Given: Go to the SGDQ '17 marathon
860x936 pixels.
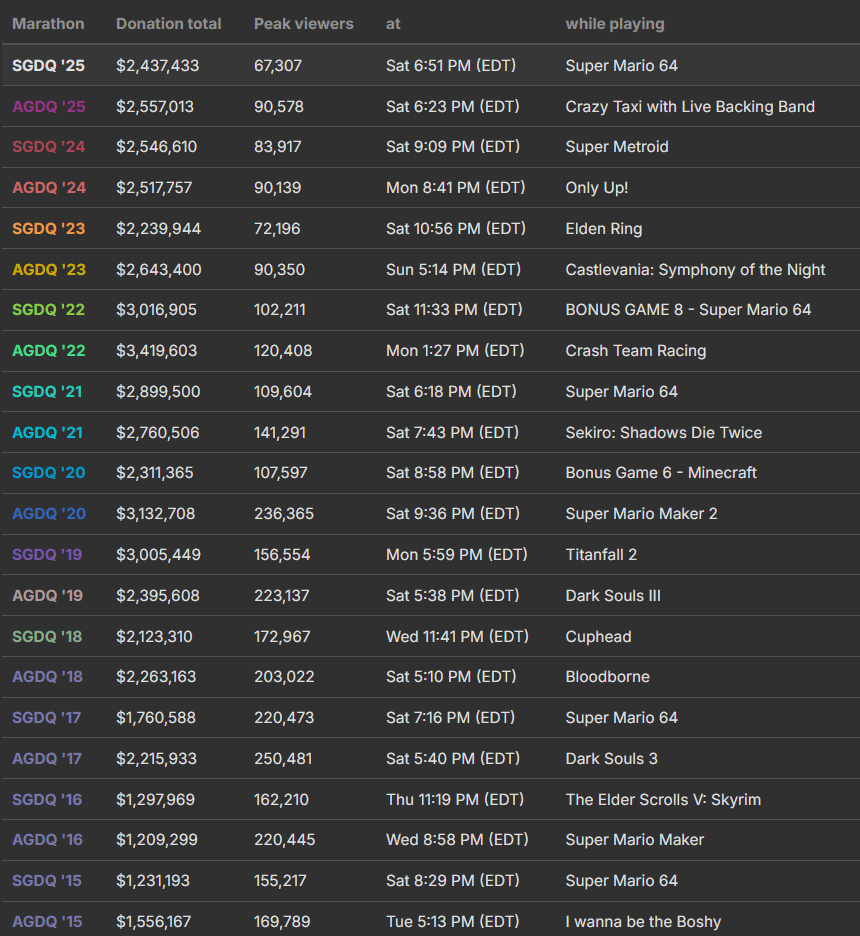Looking at the screenshot, I should click(x=47, y=718).
